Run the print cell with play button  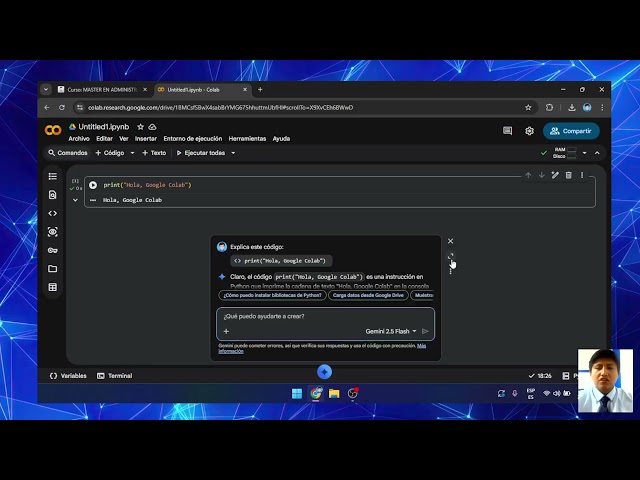(x=93, y=185)
